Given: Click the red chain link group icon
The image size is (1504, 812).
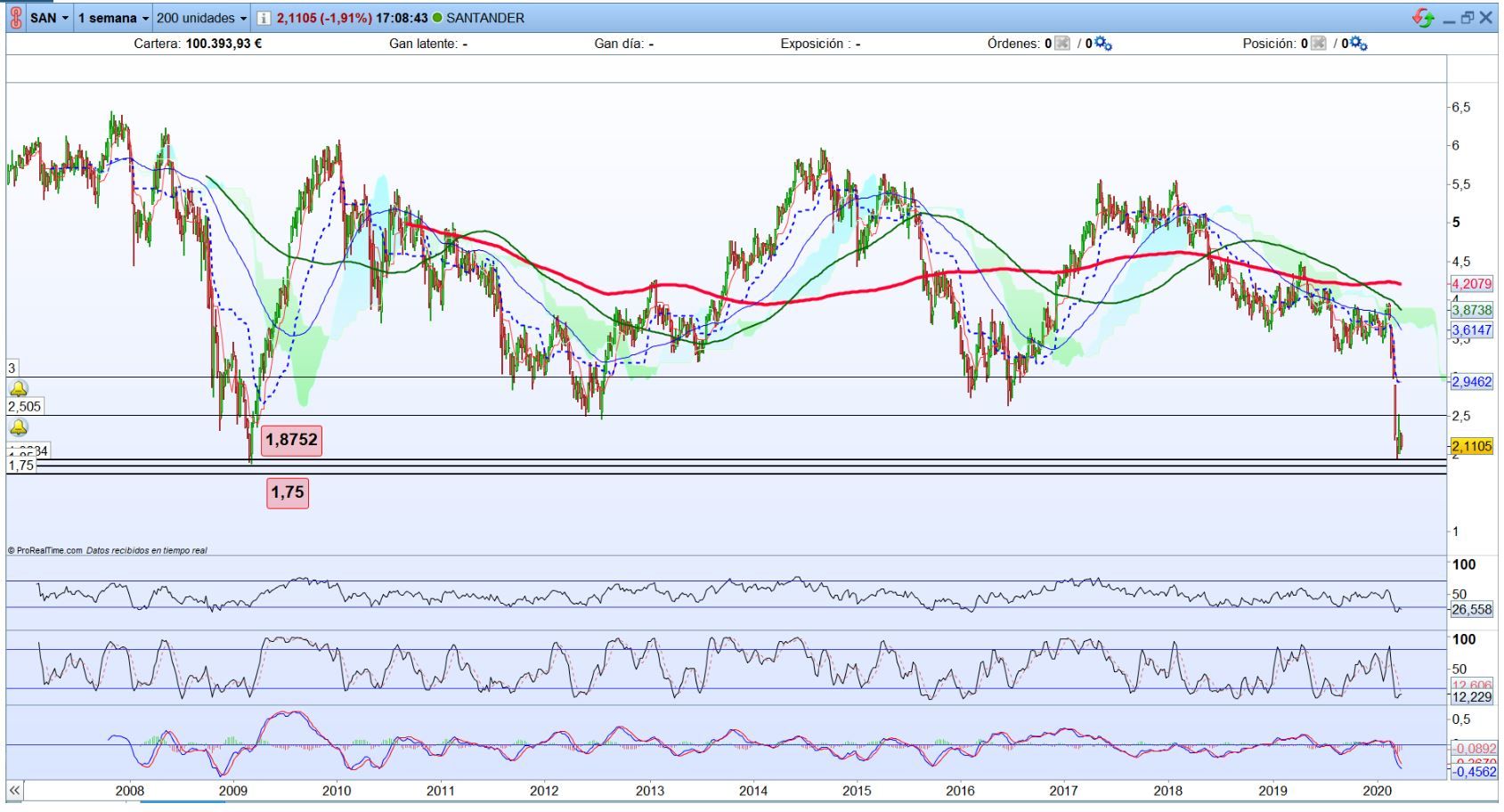Looking at the screenshot, I should point(15,18).
